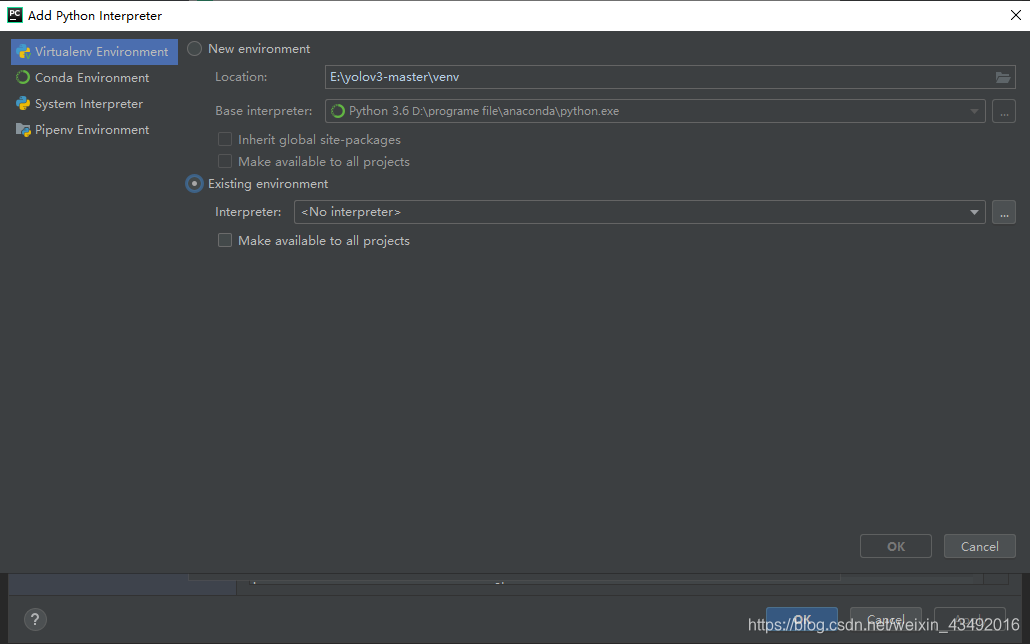
Task: Enable Inherit global site-packages
Action: 225,139
